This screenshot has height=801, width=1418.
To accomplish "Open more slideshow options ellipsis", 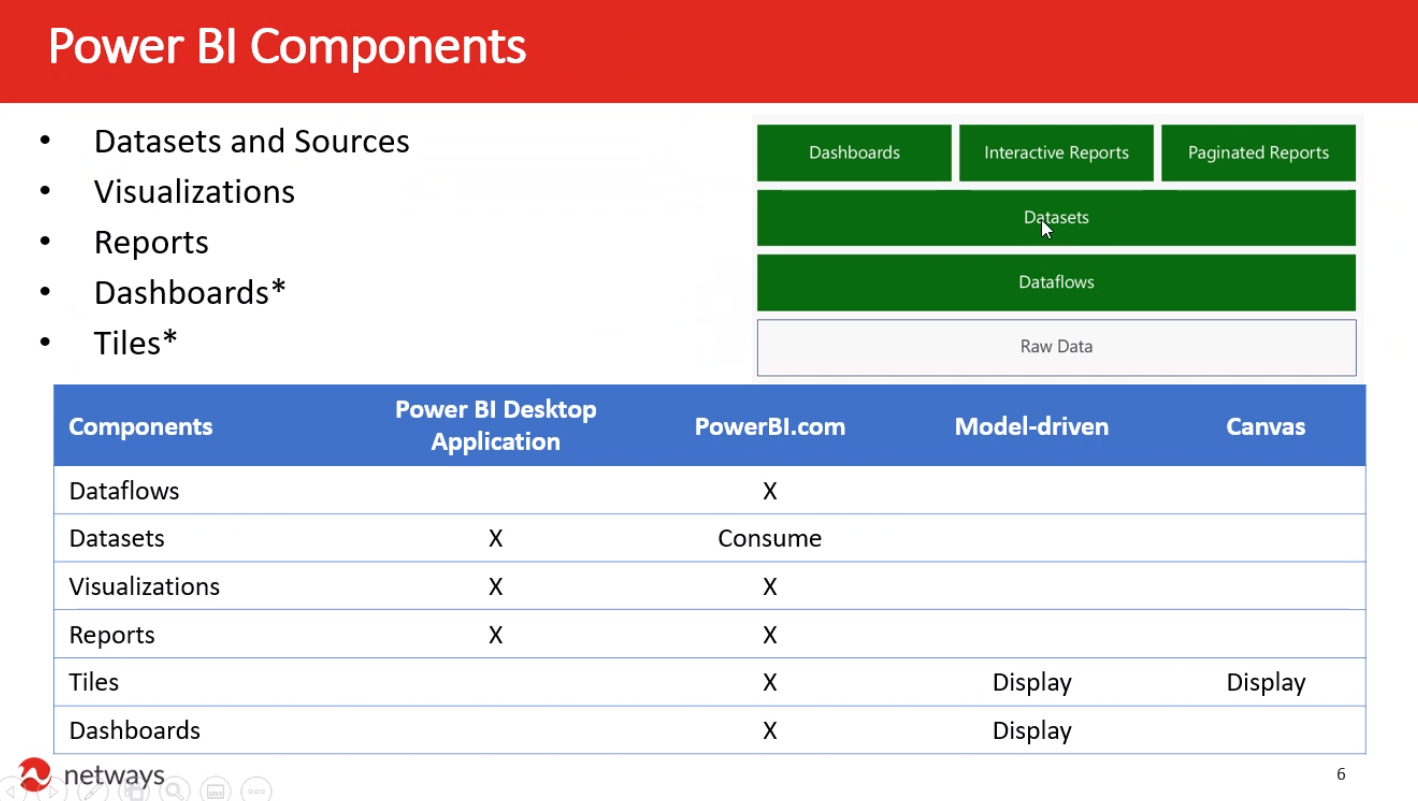I will click(256, 791).
